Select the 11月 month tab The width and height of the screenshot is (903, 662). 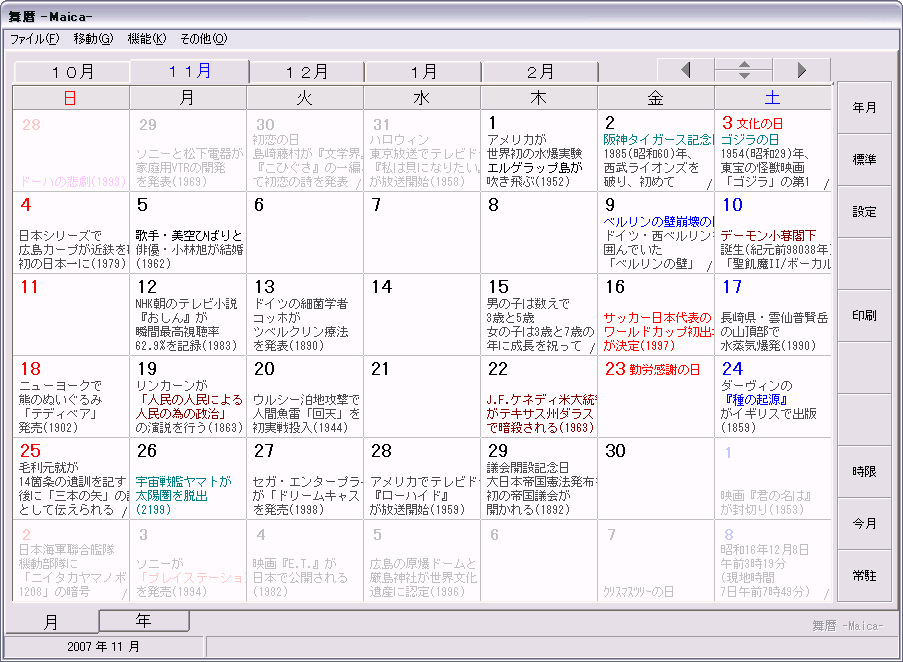(x=189, y=71)
